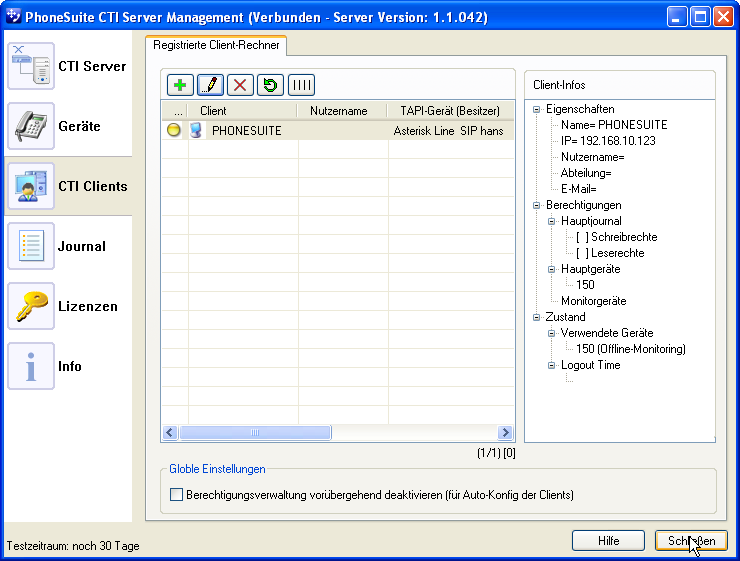This screenshot has height=561, width=740.
Task: Enable Berechtigungsverwaltung vorübergehend deaktivieren checkbox
Action: (x=177, y=494)
